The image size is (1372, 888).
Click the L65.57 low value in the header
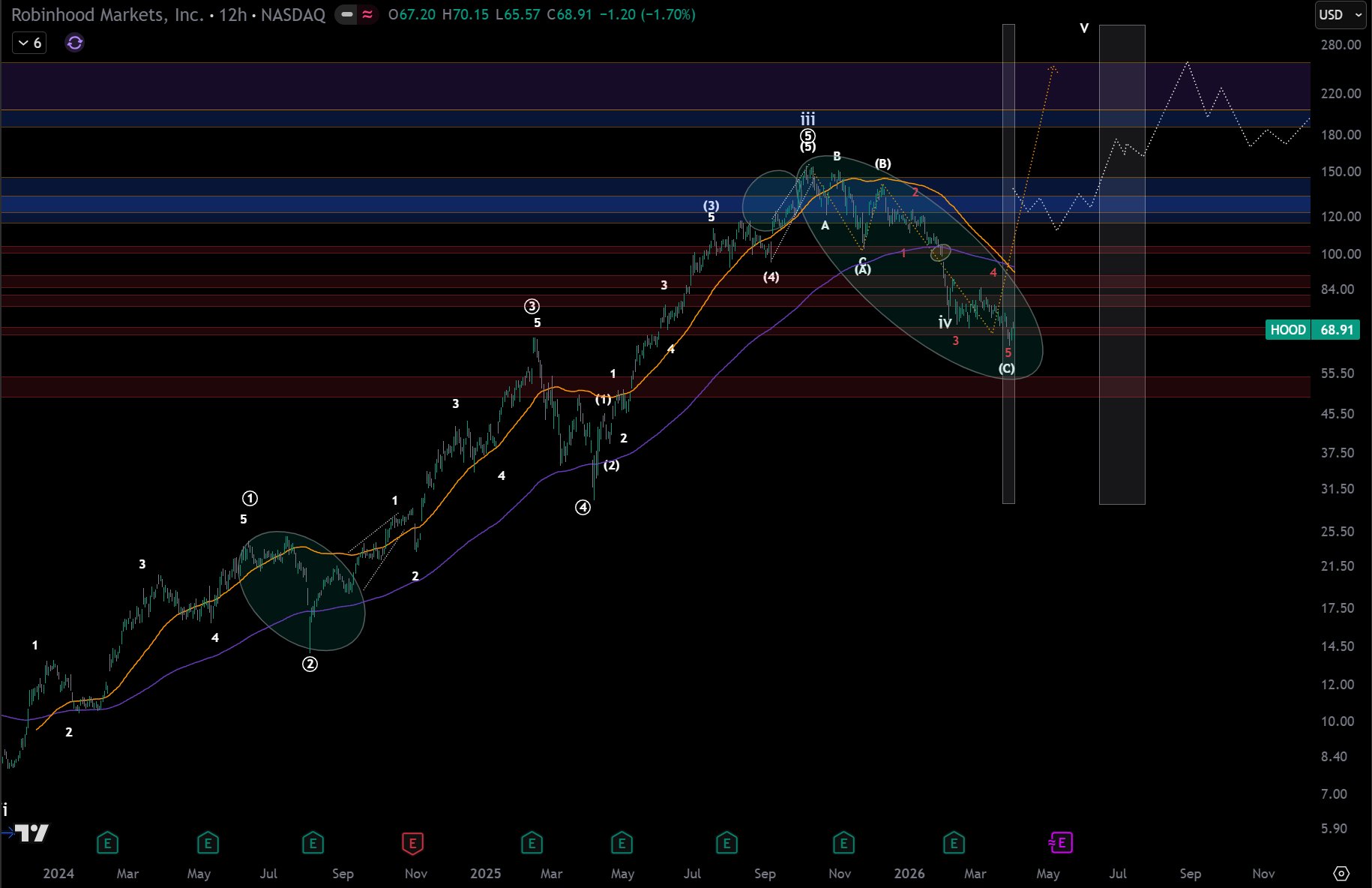tap(518, 14)
